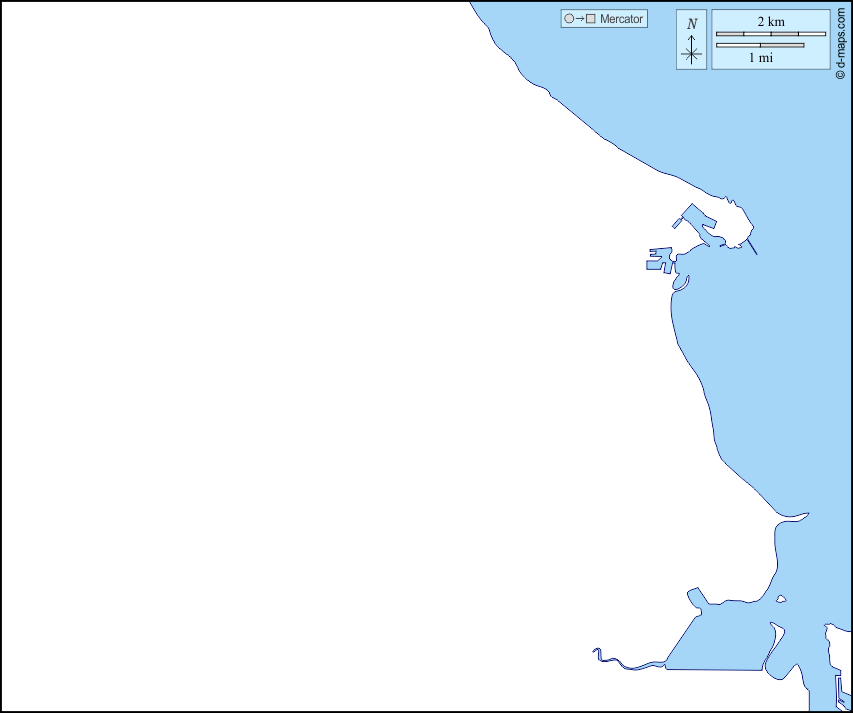Click the 2 km scale bar
Viewport: 853px width, 713px height.
tap(770, 34)
